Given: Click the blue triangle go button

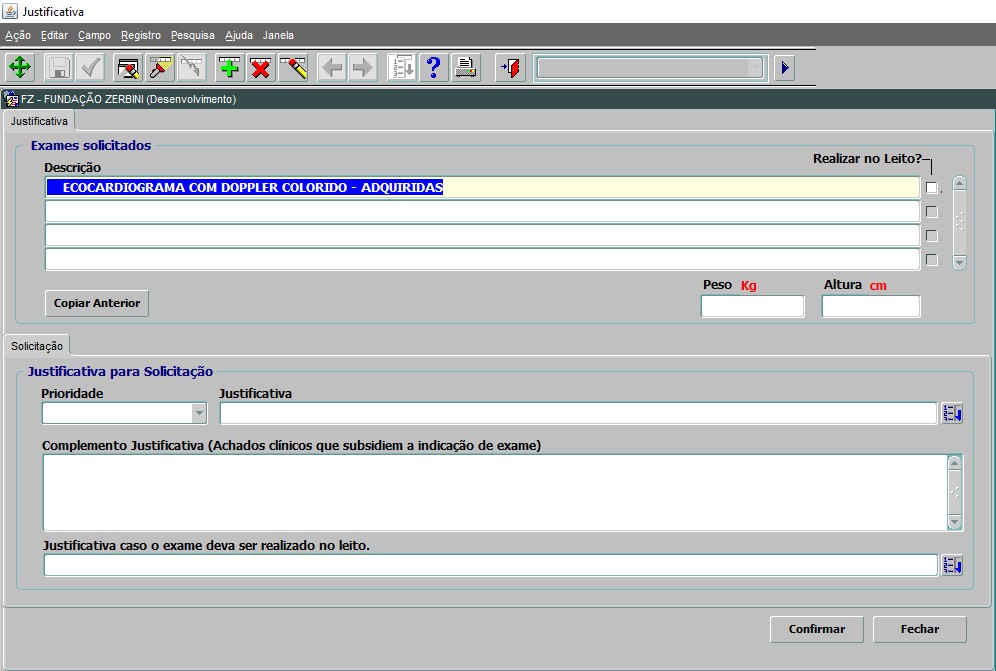Looking at the screenshot, I should tap(784, 67).
